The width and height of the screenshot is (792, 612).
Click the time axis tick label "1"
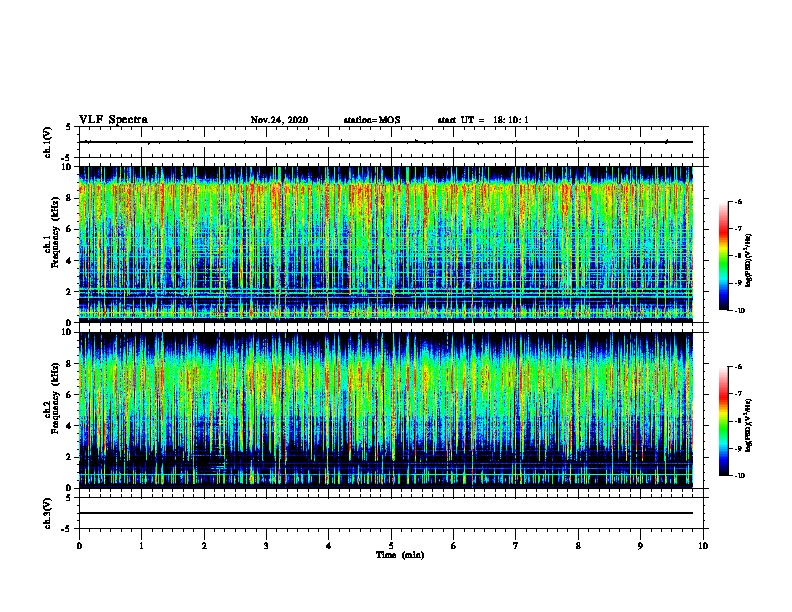tap(141, 546)
